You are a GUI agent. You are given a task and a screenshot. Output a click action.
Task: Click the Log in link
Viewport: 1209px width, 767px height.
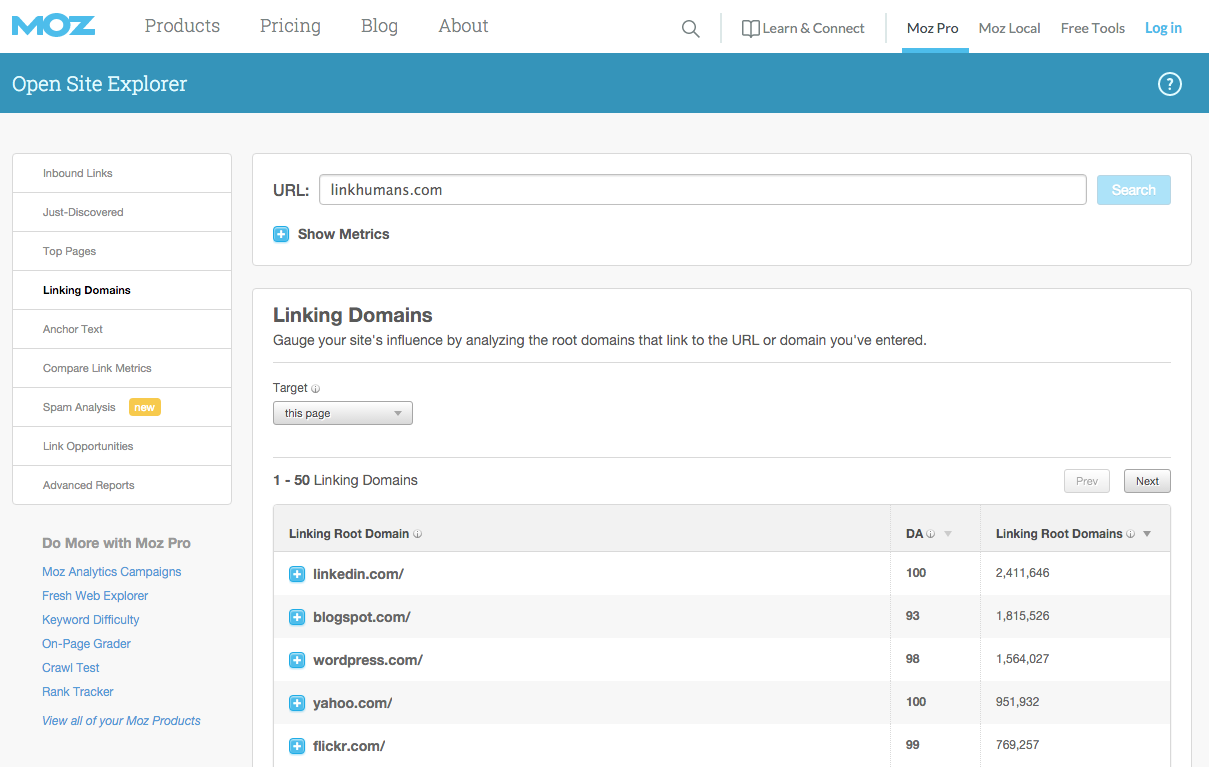1163,28
